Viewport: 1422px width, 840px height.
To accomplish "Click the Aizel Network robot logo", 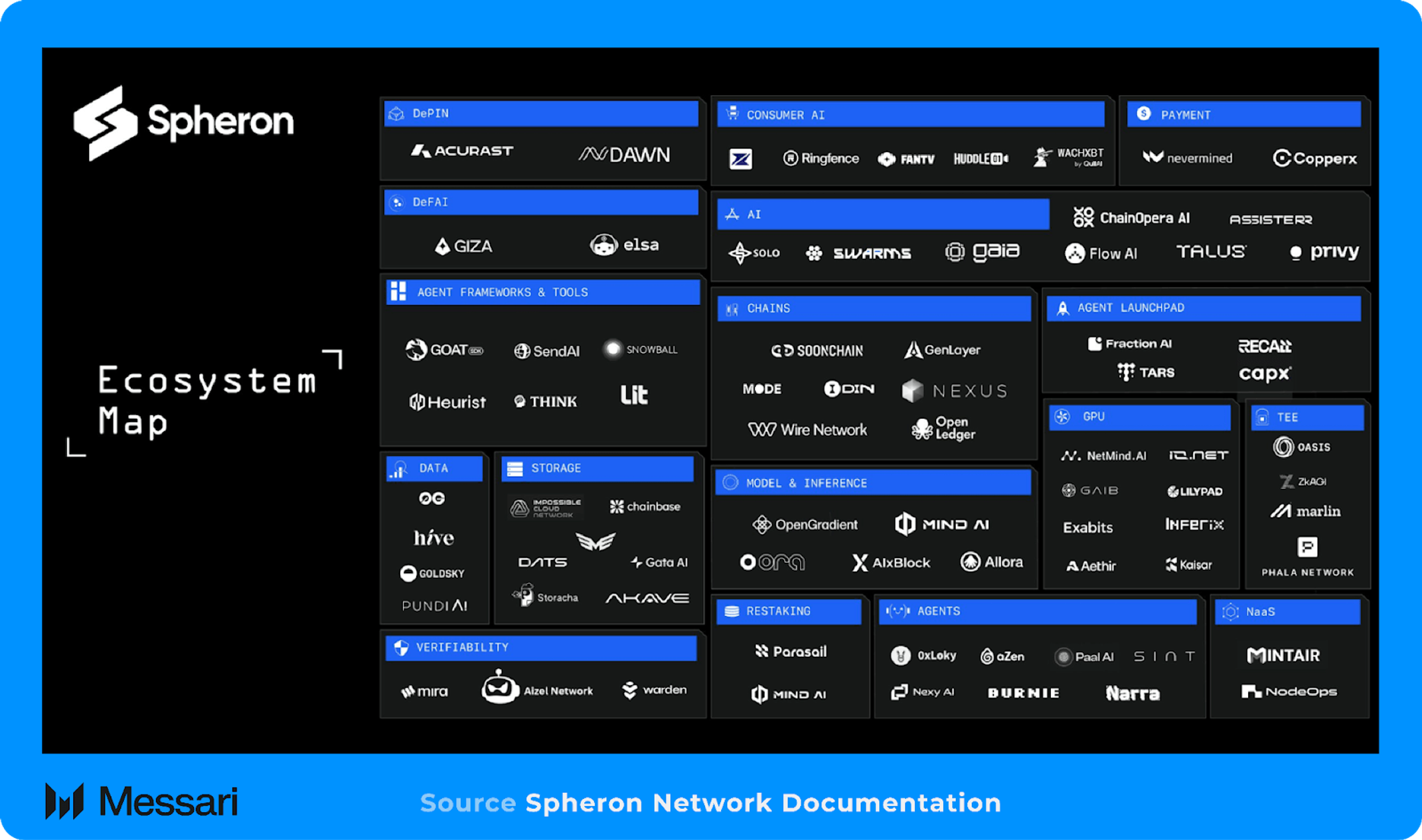I will click(x=499, y=687).
